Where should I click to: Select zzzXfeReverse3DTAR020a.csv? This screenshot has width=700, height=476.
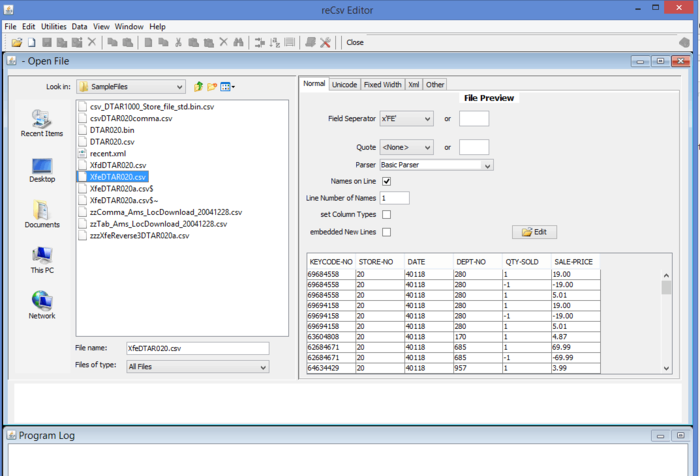pyautogui.click(x=134, y=235)
